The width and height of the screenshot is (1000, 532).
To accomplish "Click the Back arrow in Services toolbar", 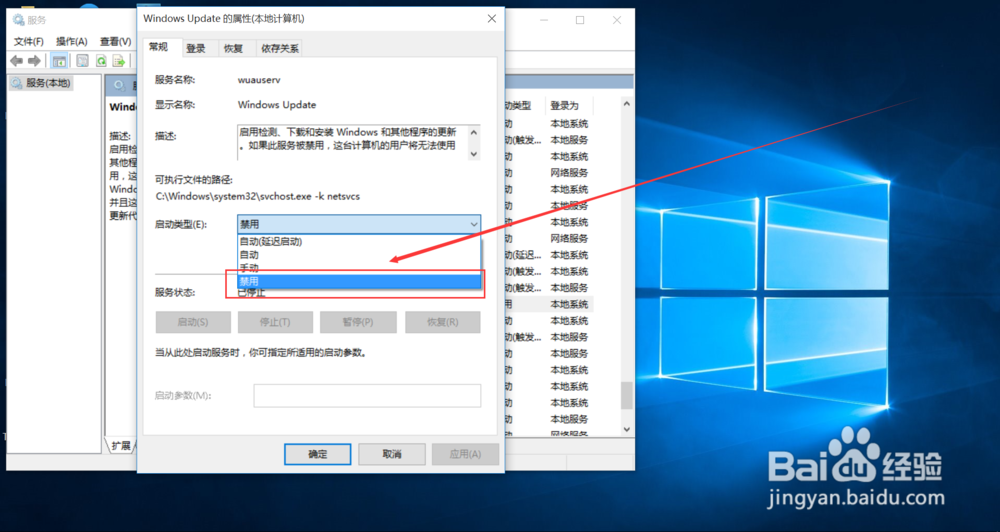I will [x=16, y=61].
